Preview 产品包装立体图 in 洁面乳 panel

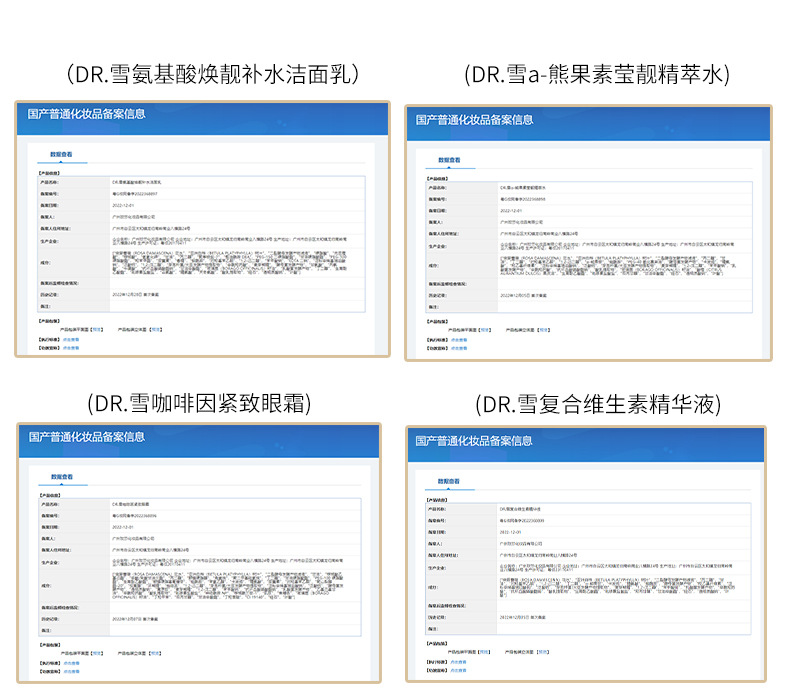(x=156, y=330)
